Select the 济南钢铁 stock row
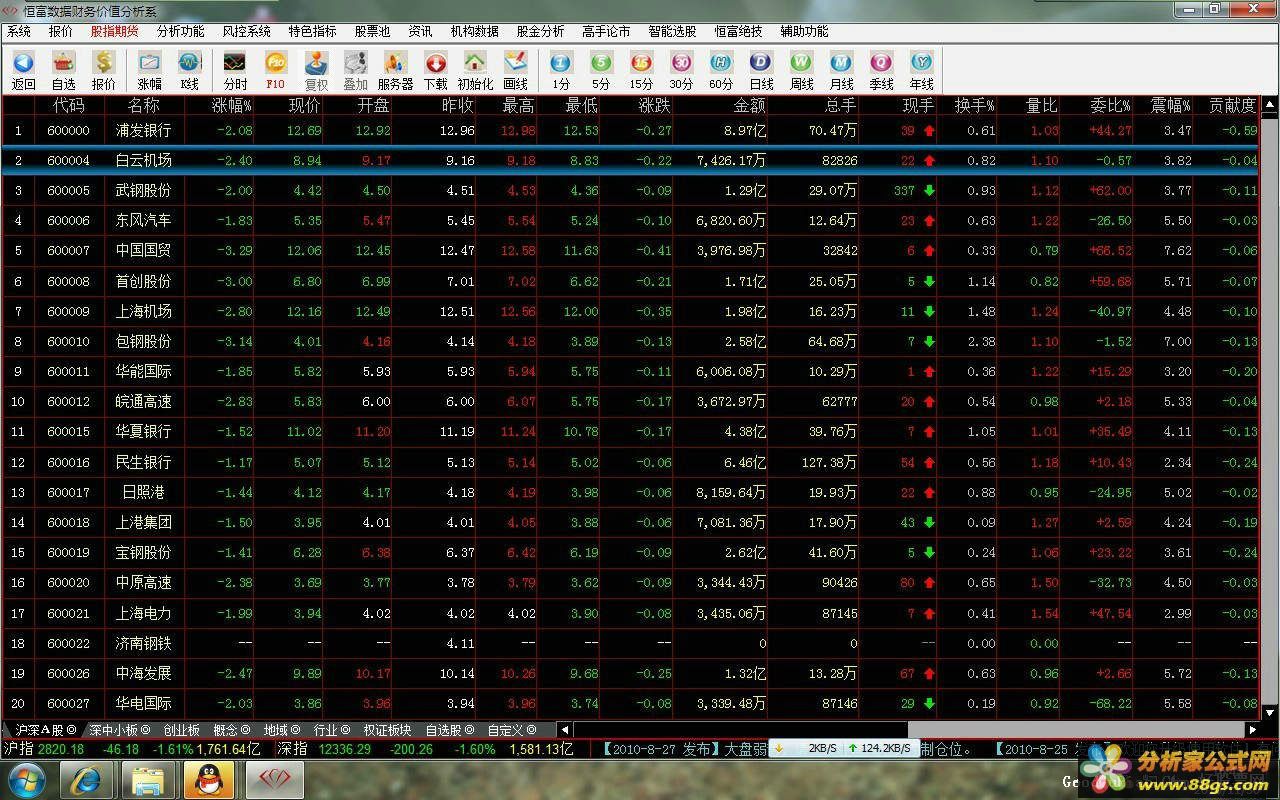Screen dimensions: 1280x800 pos(631,643)
